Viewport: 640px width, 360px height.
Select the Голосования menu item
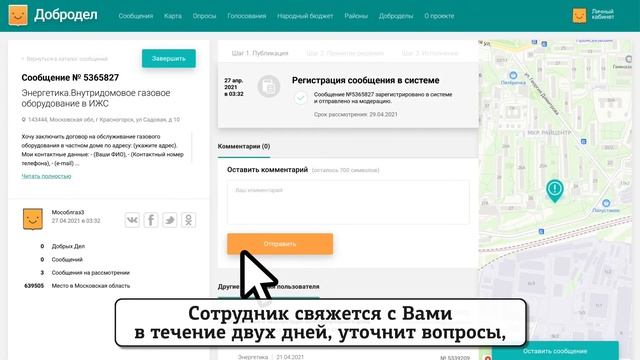[x=247, y=16]
